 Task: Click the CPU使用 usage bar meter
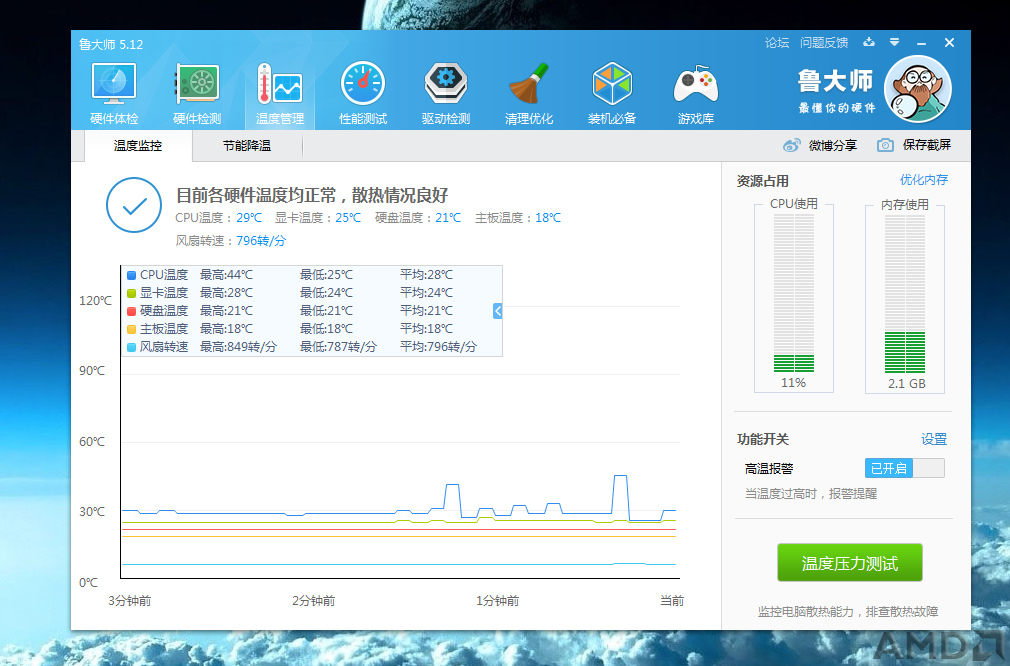coord(794,293)
